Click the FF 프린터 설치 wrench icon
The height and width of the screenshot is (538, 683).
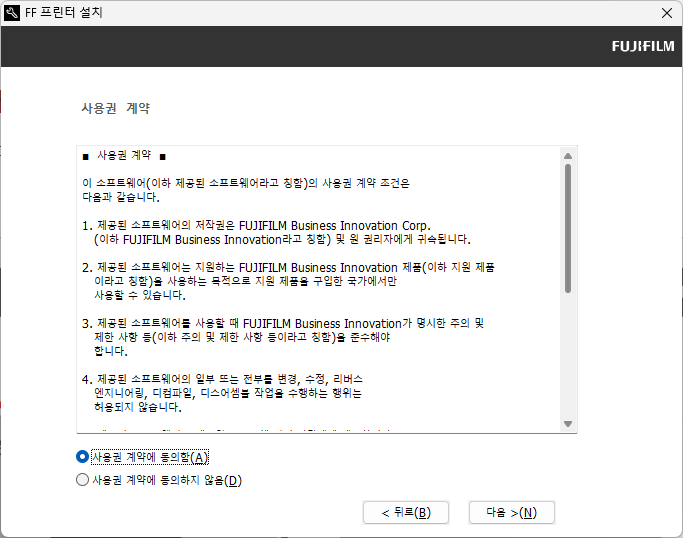[x=12, y=13]
